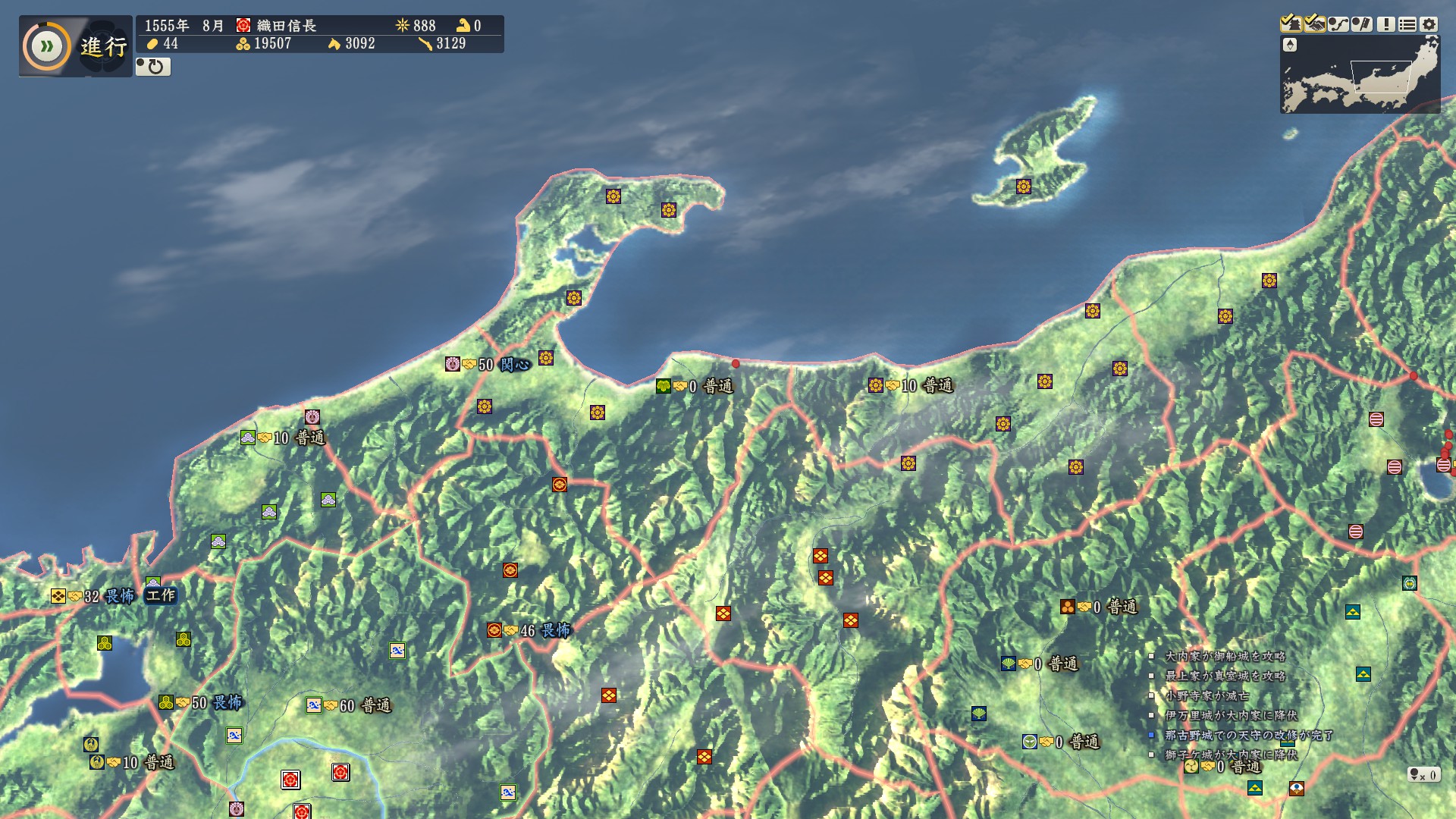
Task: Click the green crest on coastal 0 普通
Action: click(x=664, y=386)
